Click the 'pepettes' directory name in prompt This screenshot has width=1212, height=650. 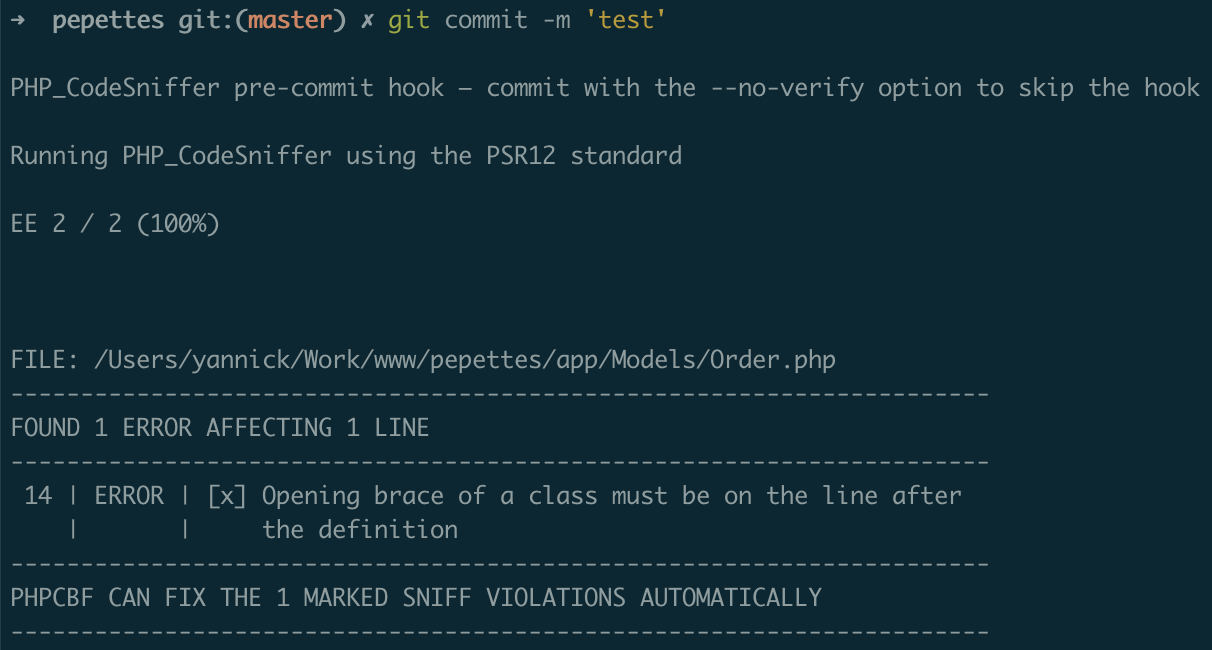tap(108, 21)
